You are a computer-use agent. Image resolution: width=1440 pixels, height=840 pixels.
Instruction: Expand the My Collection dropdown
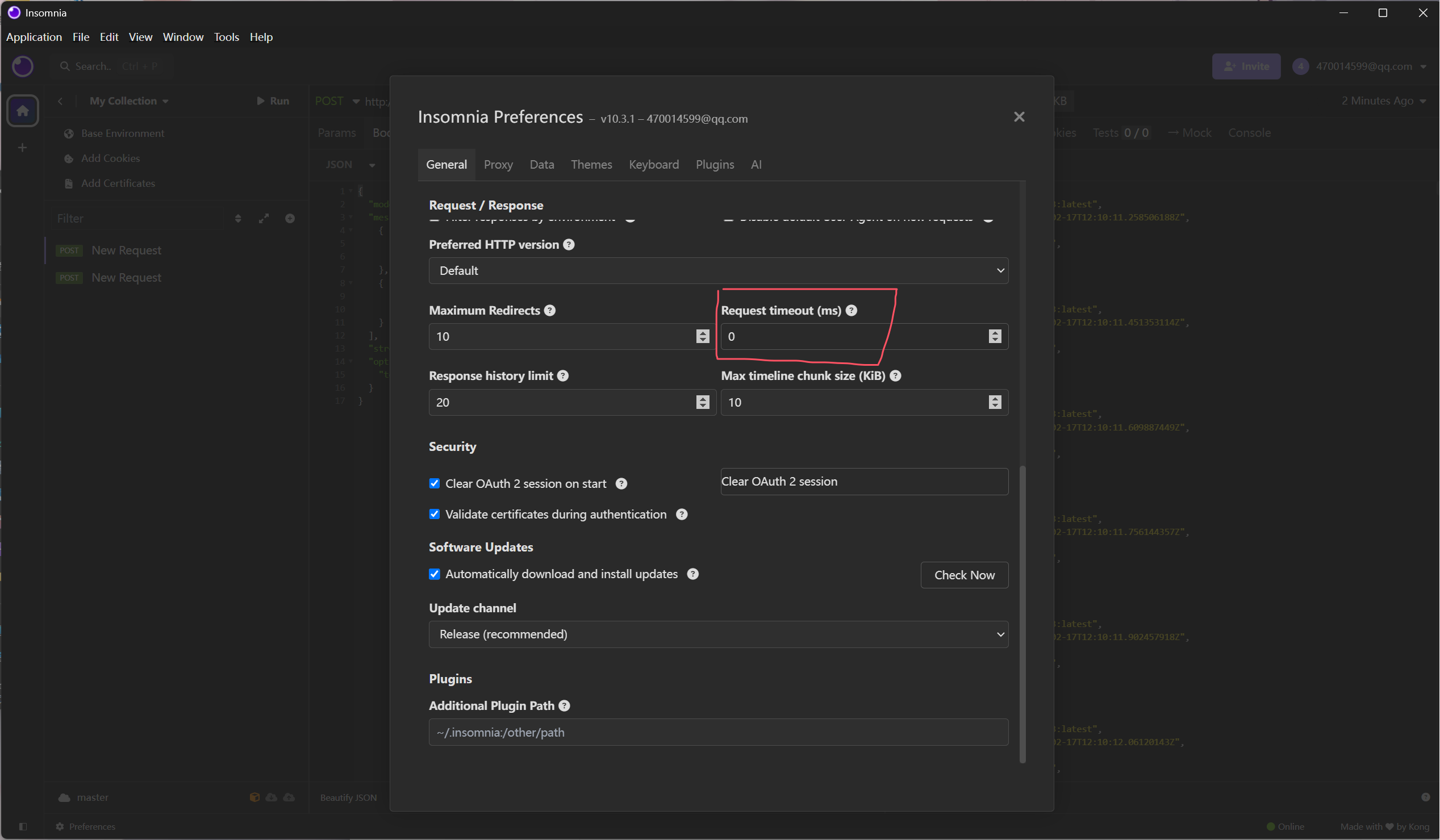pyautogui.click(x=129, y=101)
